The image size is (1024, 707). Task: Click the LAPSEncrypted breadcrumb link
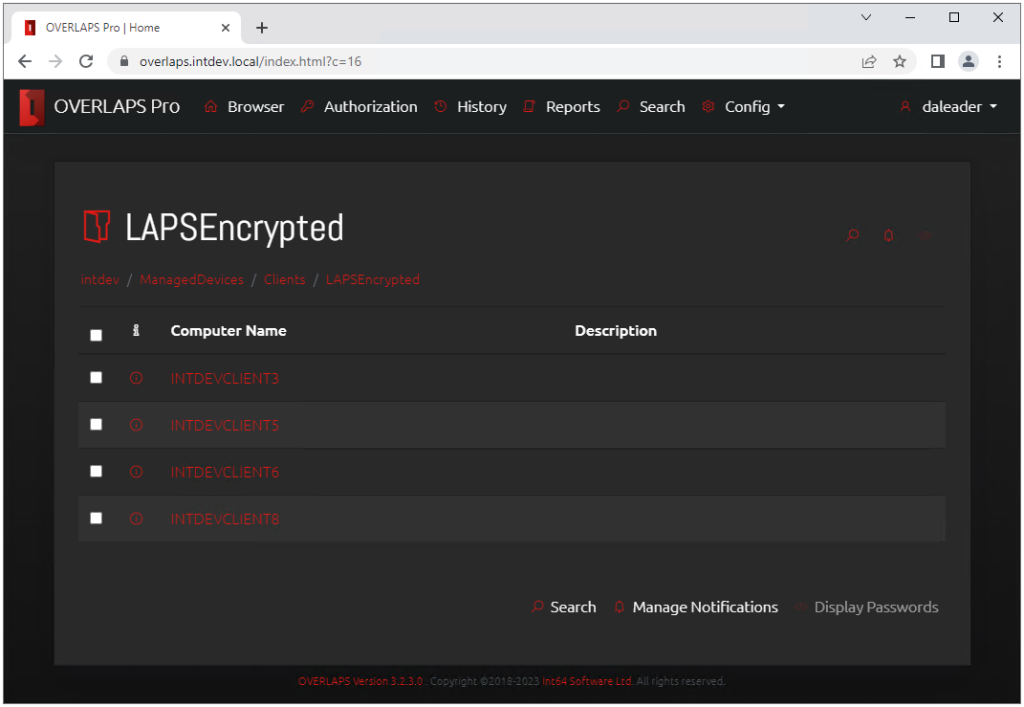pyautogui.click(x=373, y=280)
